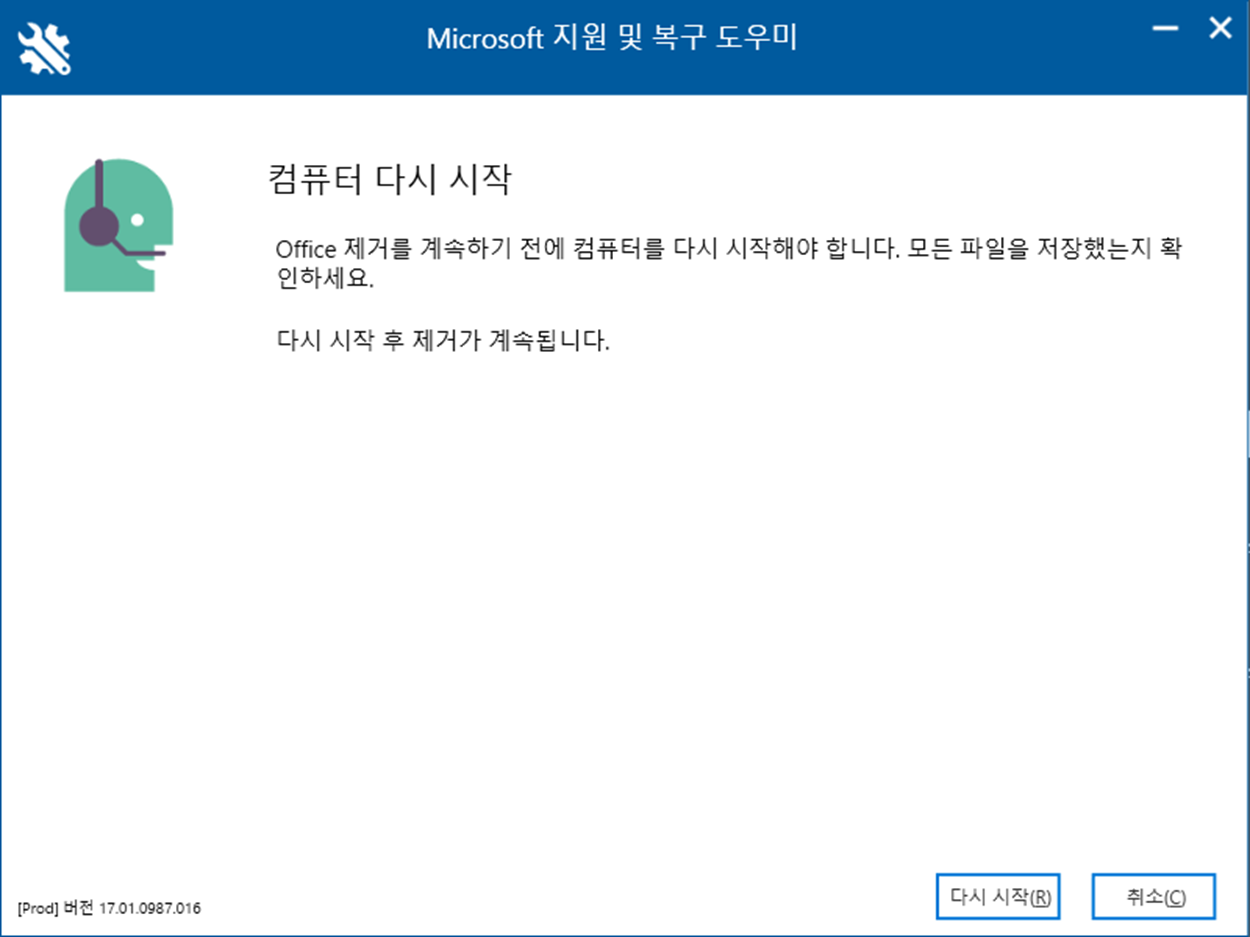Screen dimensions: 1250x937
Task: Select the heading 컴퓨터 다시 시작
Action: (391, 180)
